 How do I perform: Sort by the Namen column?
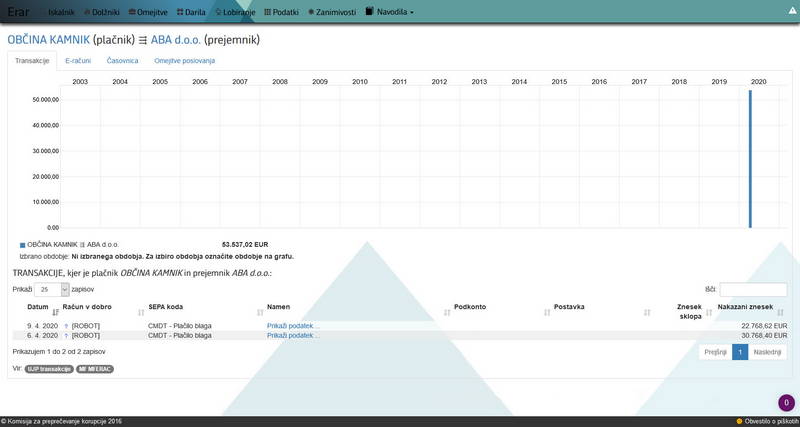pos(279,307)
